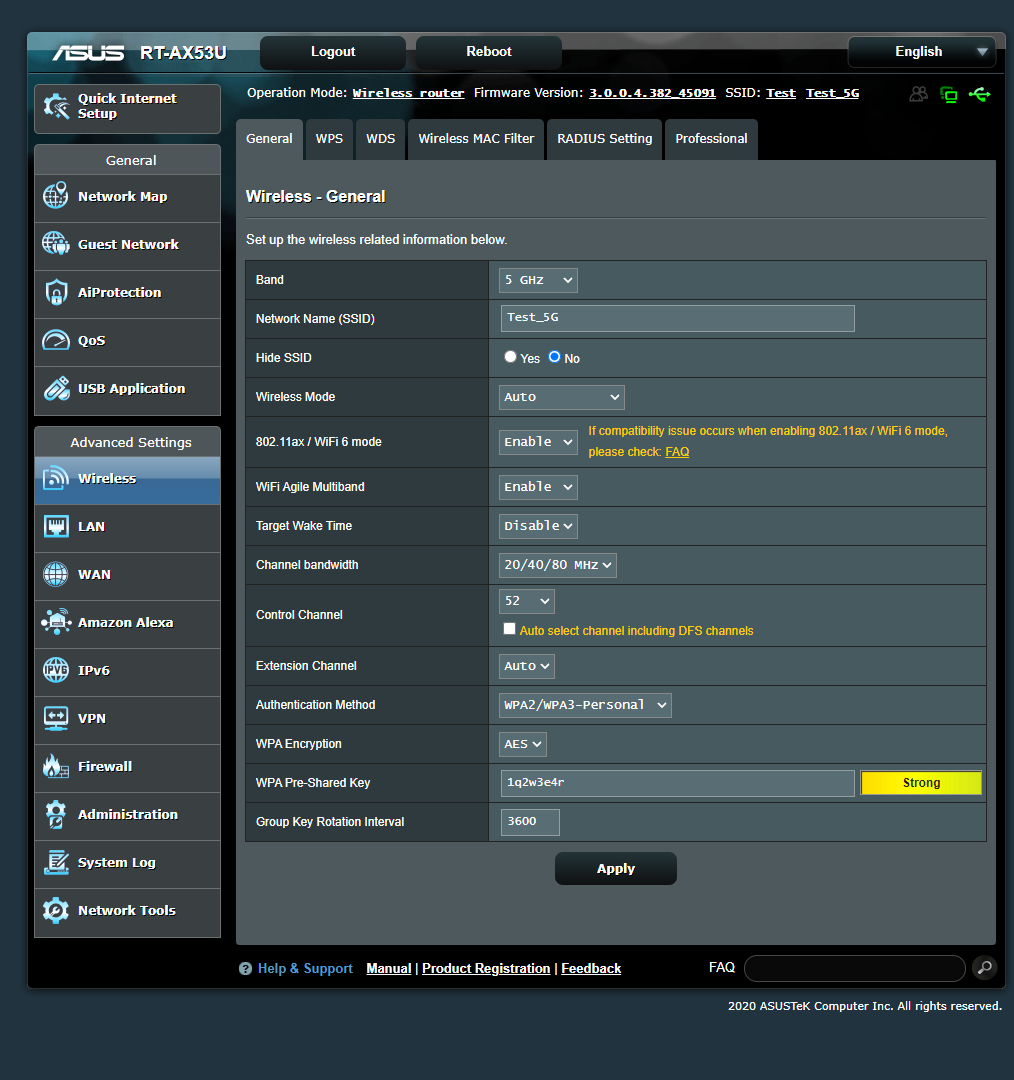The height and width of the screenshot is (1080, 1014).
Task: Apply the wireless settings
Action: (615, 868)
